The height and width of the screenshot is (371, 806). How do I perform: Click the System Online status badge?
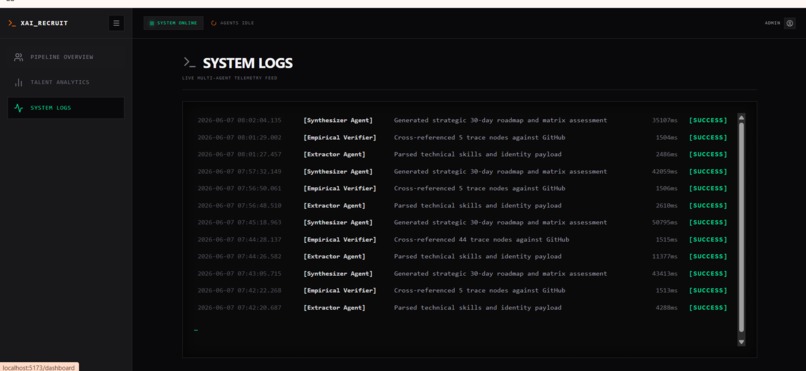(x=173, y=23)
